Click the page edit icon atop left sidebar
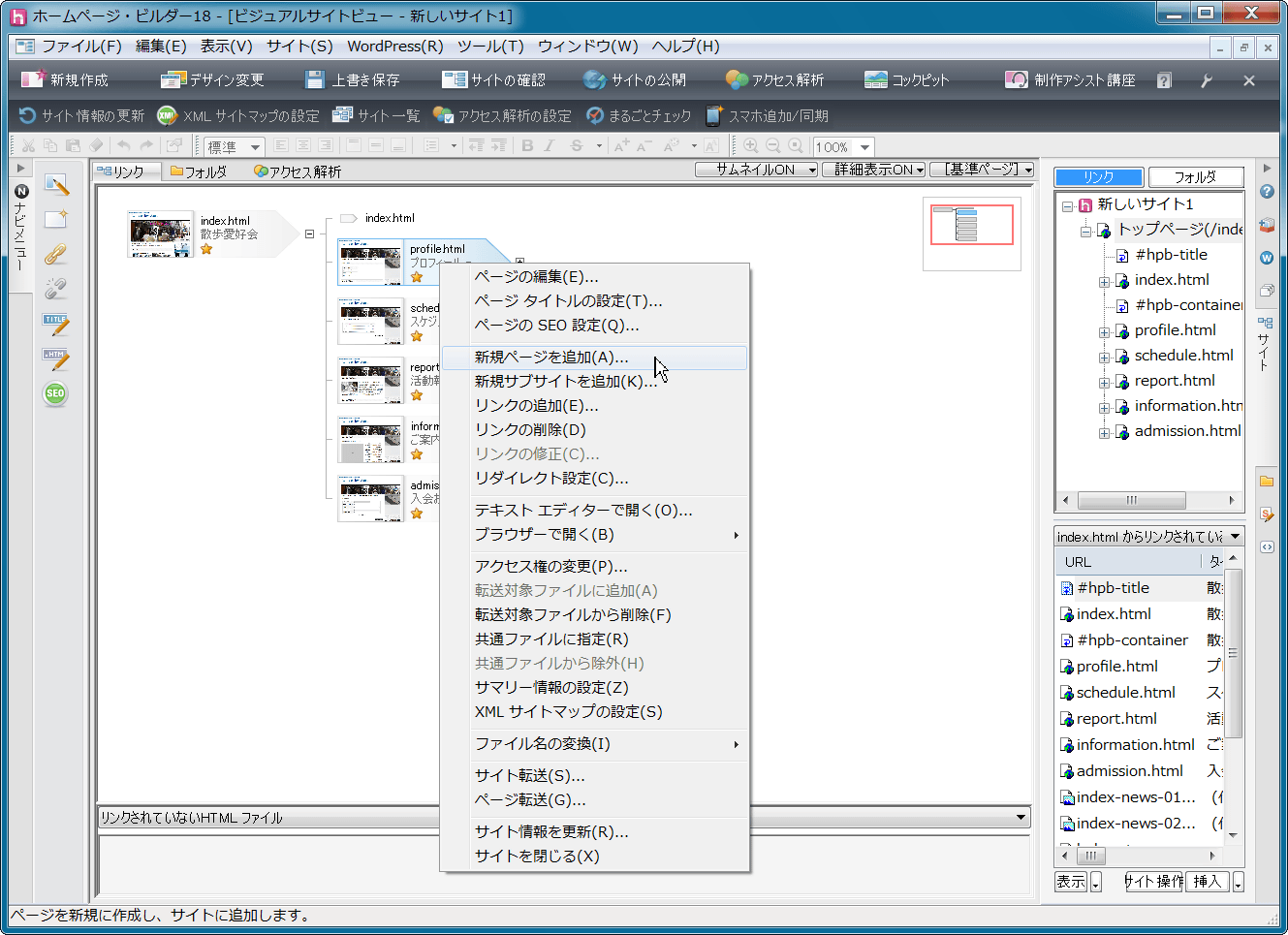 pyautogui.click(x=55, y=184)
